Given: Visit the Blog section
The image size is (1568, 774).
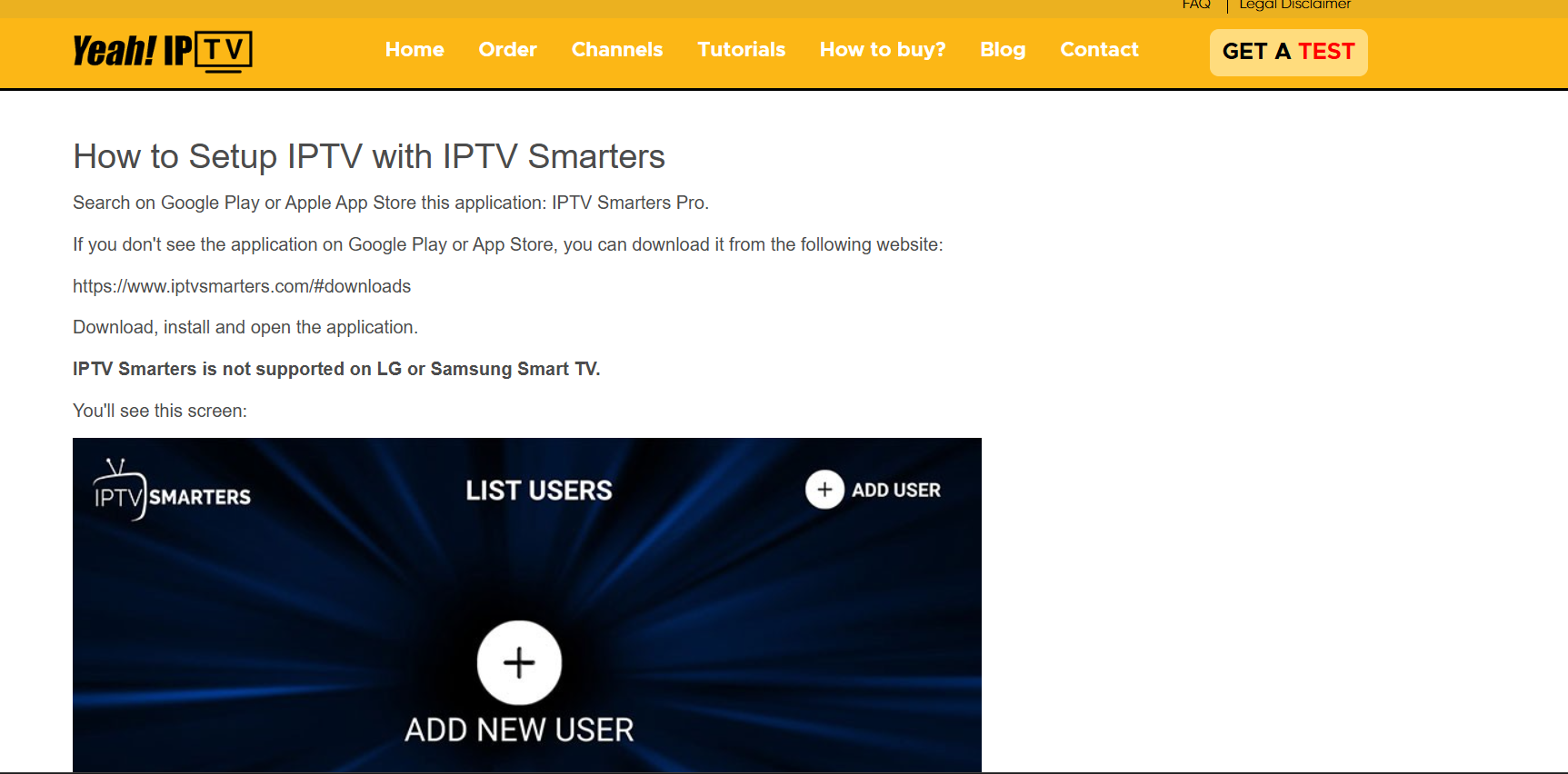Looking at the screenshot, I should coord(1003,50).
